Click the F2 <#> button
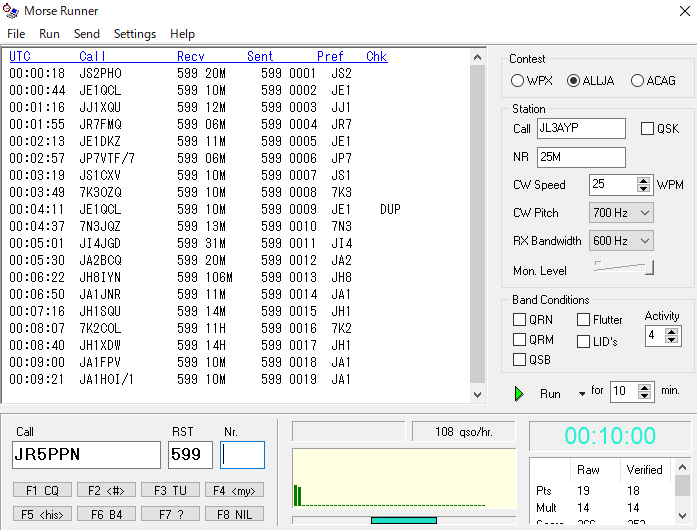Viewport: 697px width, 530px height. tap(106, 490)
